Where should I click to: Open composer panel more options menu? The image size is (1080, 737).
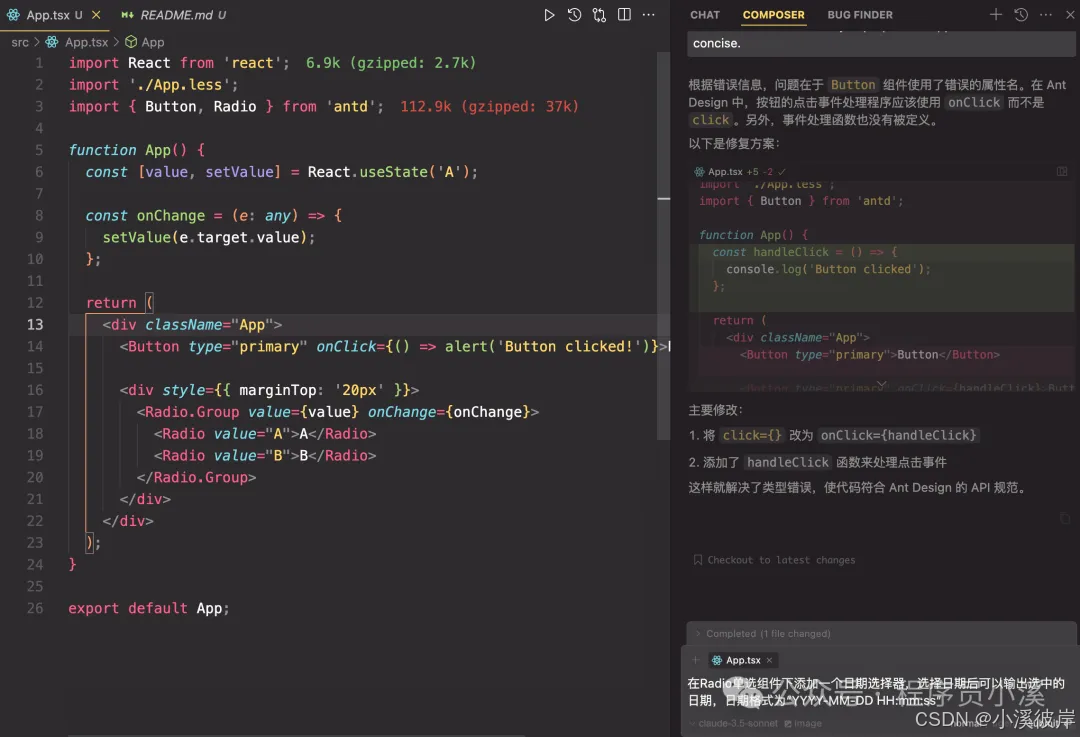[1046, 14]
